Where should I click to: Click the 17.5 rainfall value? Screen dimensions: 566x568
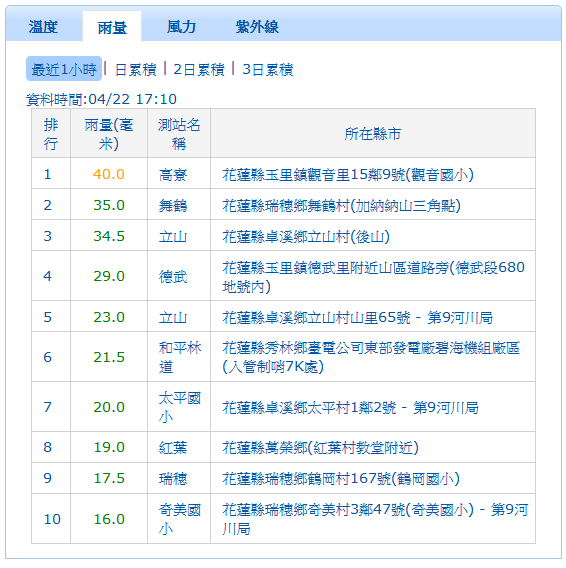click(x=109, y=479)
